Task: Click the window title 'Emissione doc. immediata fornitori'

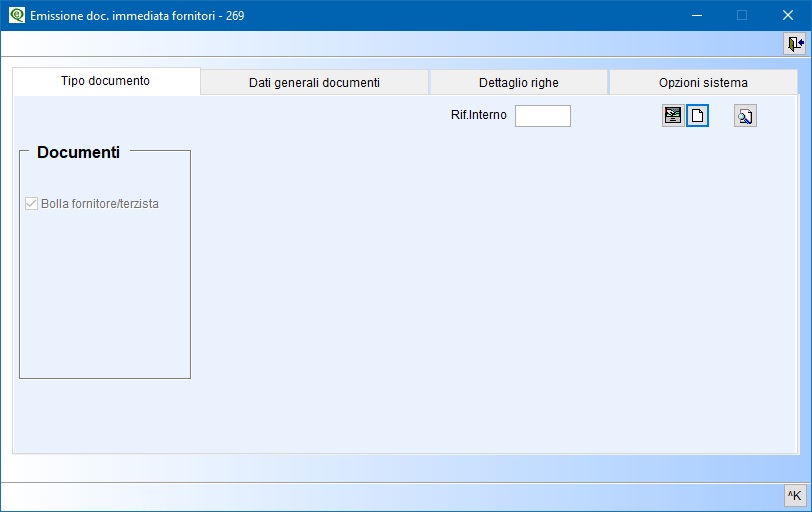Action: coord(137,16)
